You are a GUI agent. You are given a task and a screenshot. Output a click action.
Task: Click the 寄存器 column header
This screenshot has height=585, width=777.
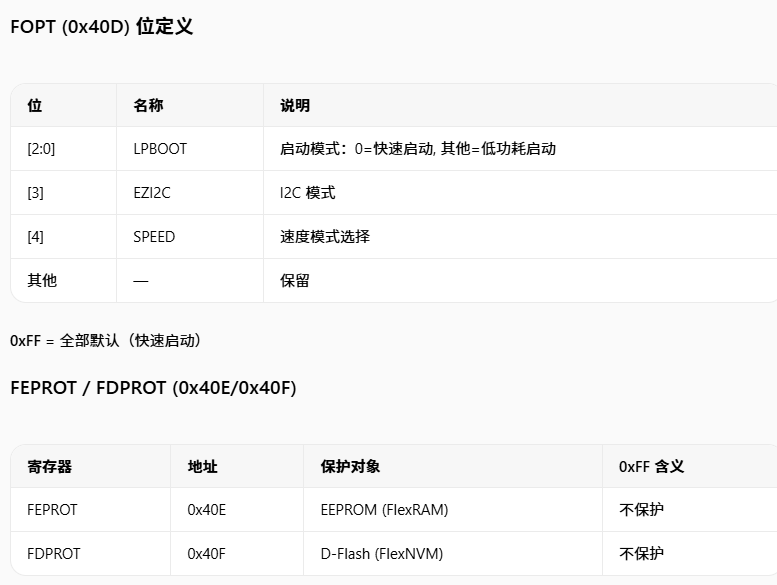[x=50, y=467]
